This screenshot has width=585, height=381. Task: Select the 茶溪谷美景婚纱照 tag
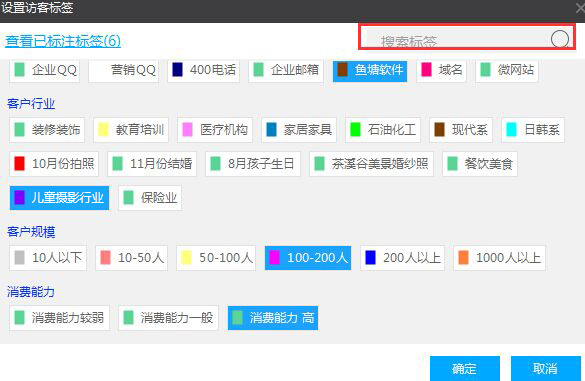[371, 163]
